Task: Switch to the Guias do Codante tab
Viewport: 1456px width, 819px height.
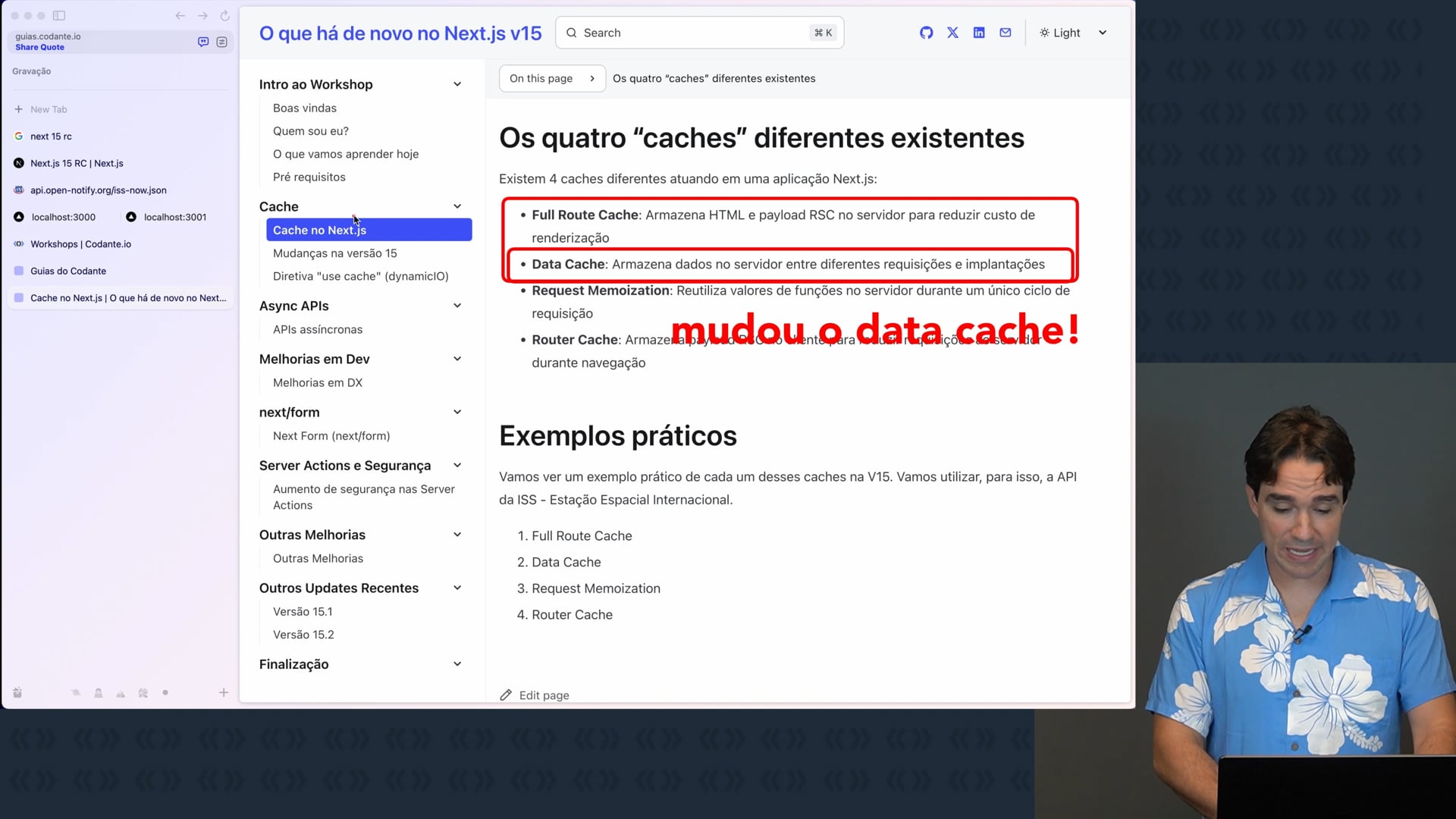Action: [x=68, y=271]
